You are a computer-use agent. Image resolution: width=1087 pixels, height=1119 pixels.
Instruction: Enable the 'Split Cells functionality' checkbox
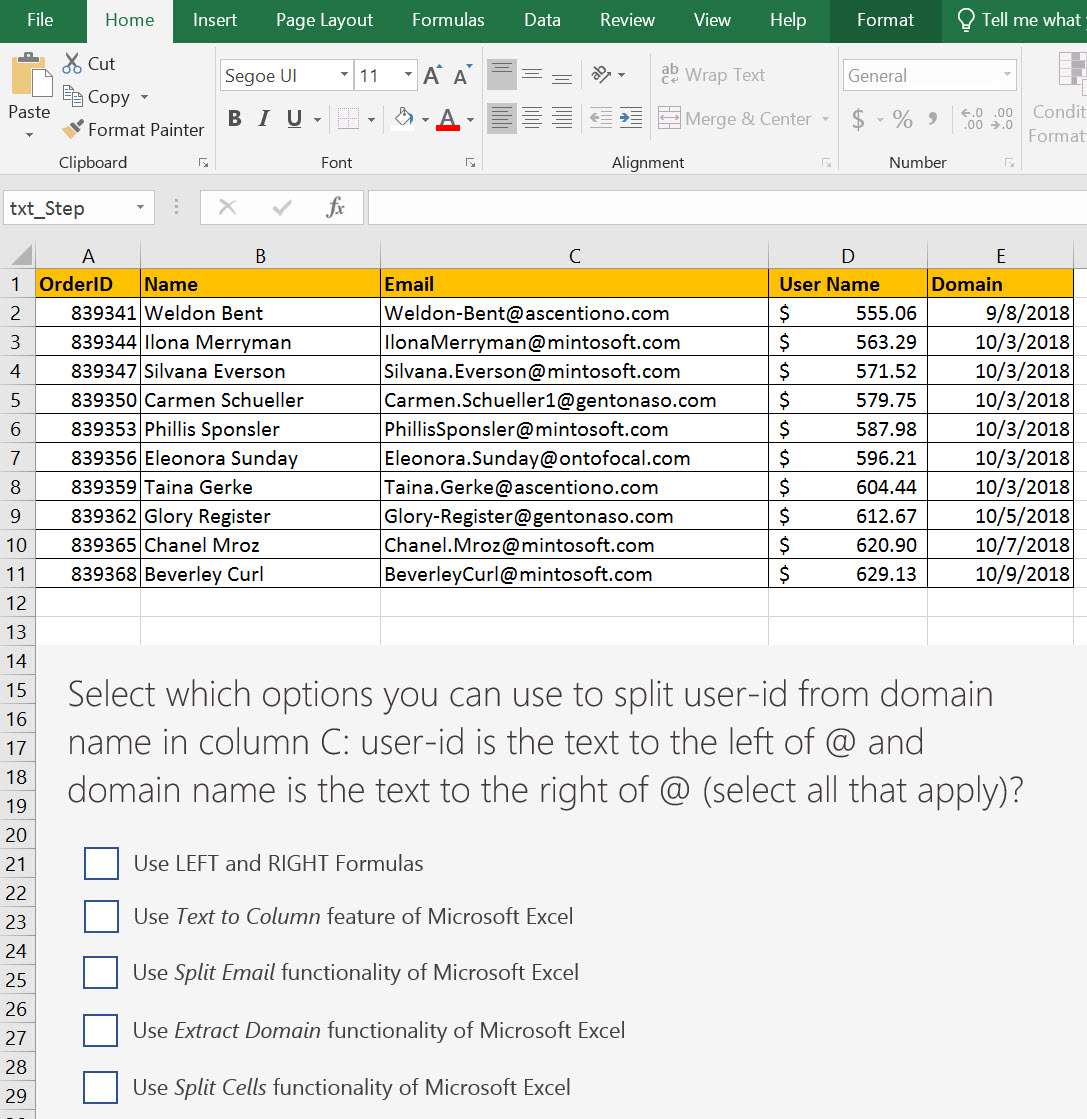coord(100,1088)
